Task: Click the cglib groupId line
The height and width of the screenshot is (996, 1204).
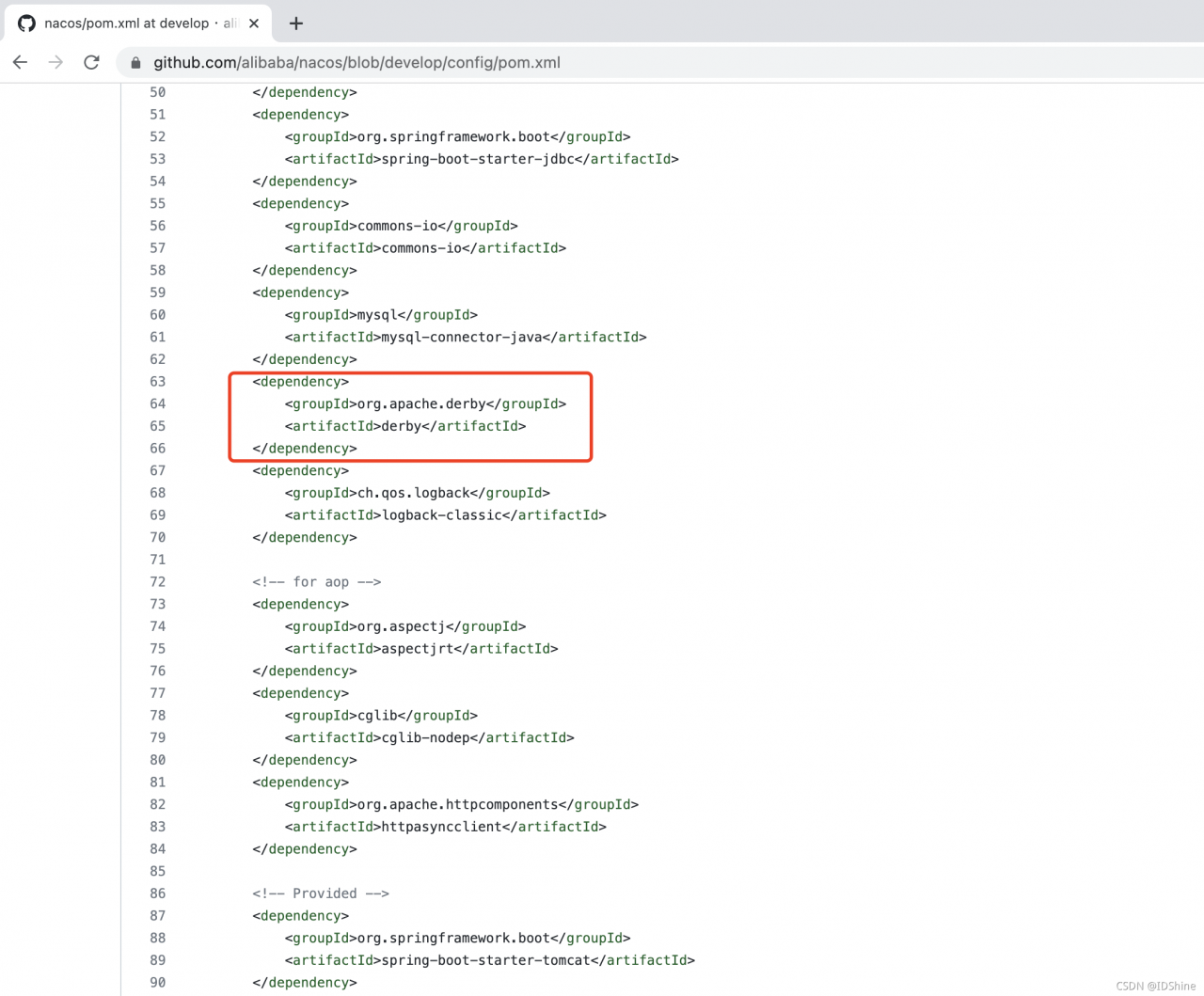Action: click(381, 716)
